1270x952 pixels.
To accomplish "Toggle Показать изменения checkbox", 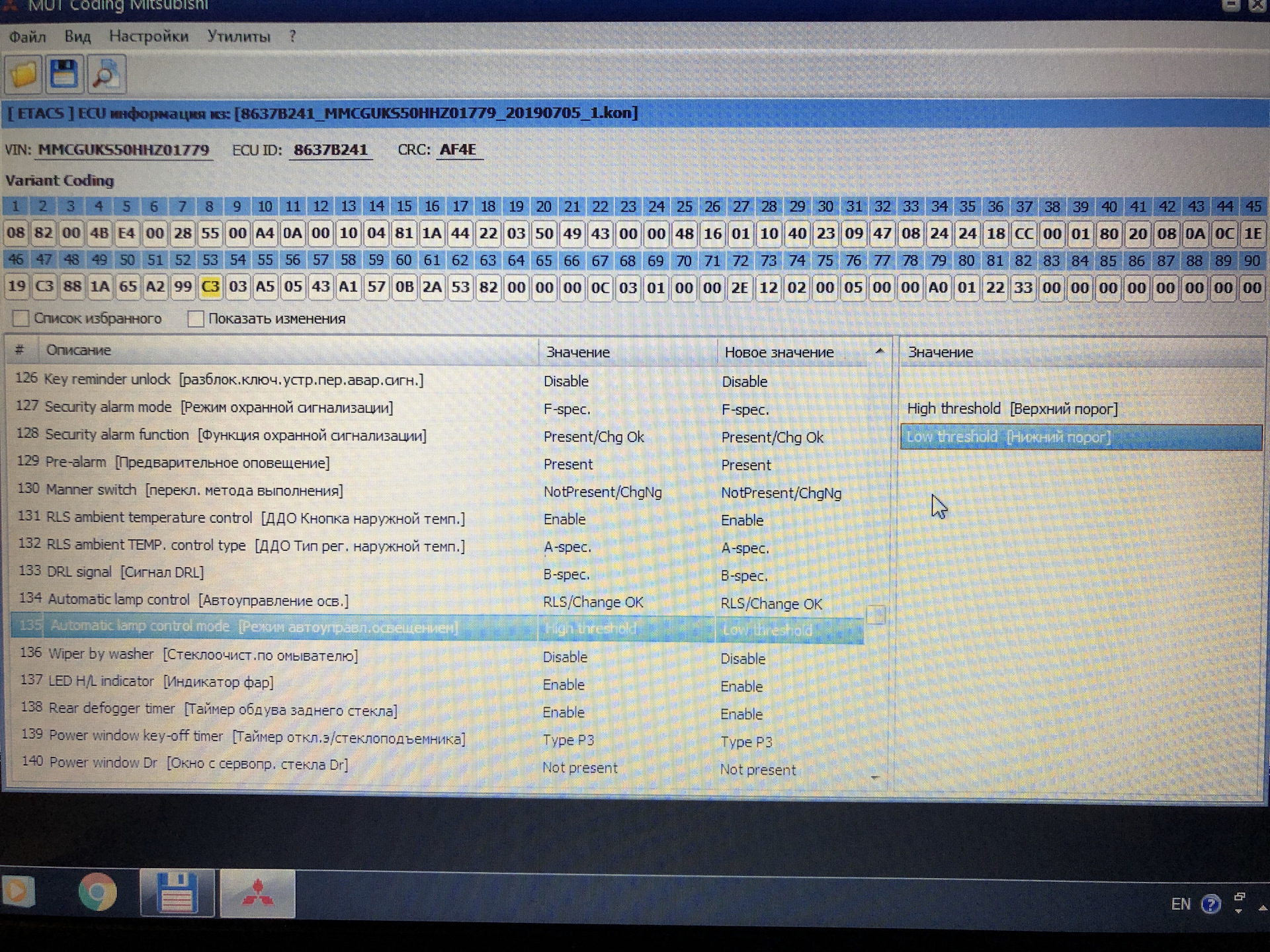I will click(195, 319).
